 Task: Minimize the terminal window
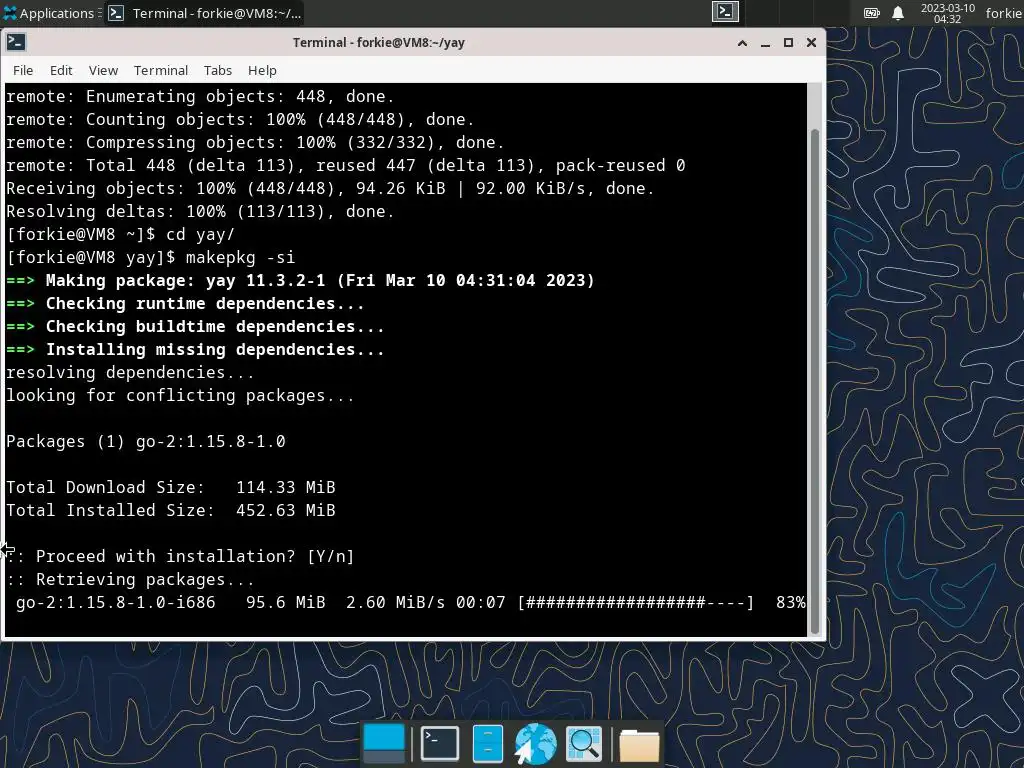coord(765,42)
